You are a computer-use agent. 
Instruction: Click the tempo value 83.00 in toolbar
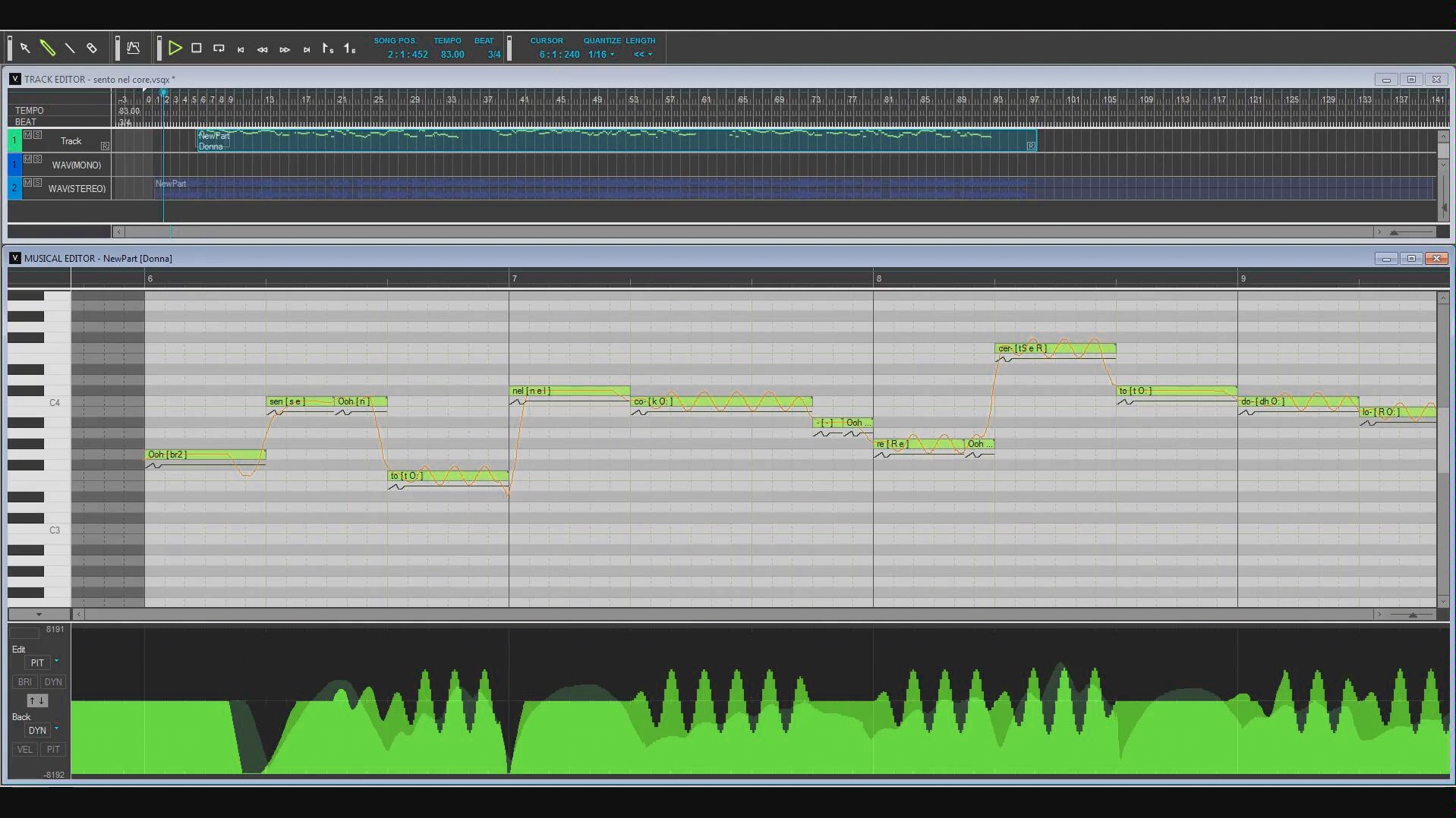click(x=452, y=55)
